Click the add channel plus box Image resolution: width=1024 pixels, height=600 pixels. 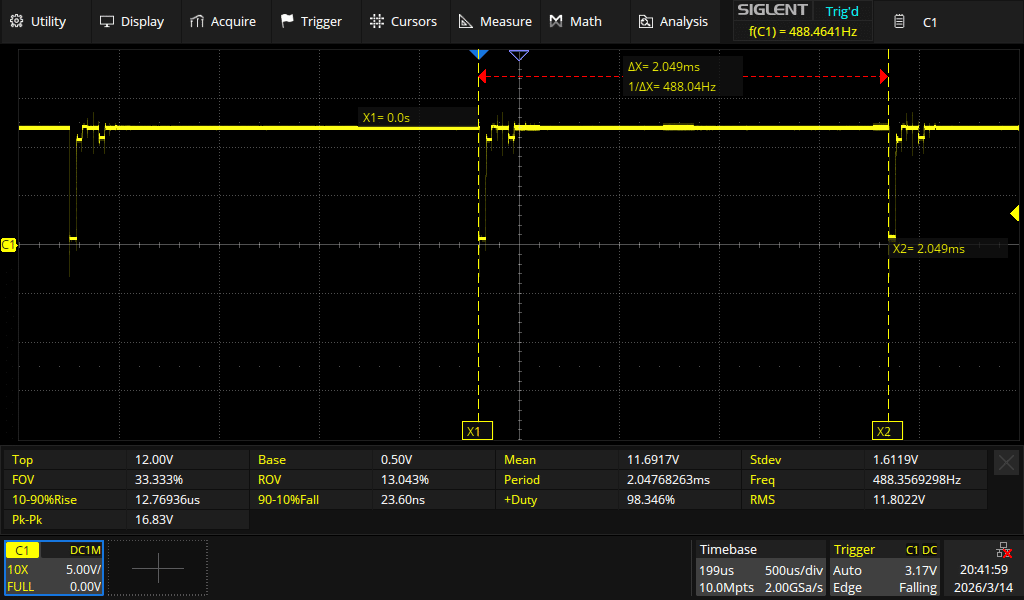(158, 568)
